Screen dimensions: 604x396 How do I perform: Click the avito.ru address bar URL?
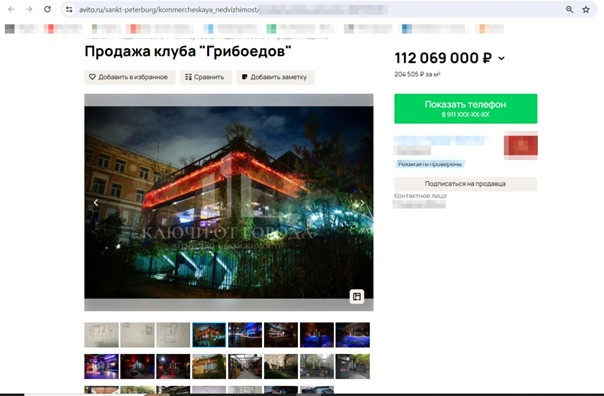point(169,10)
